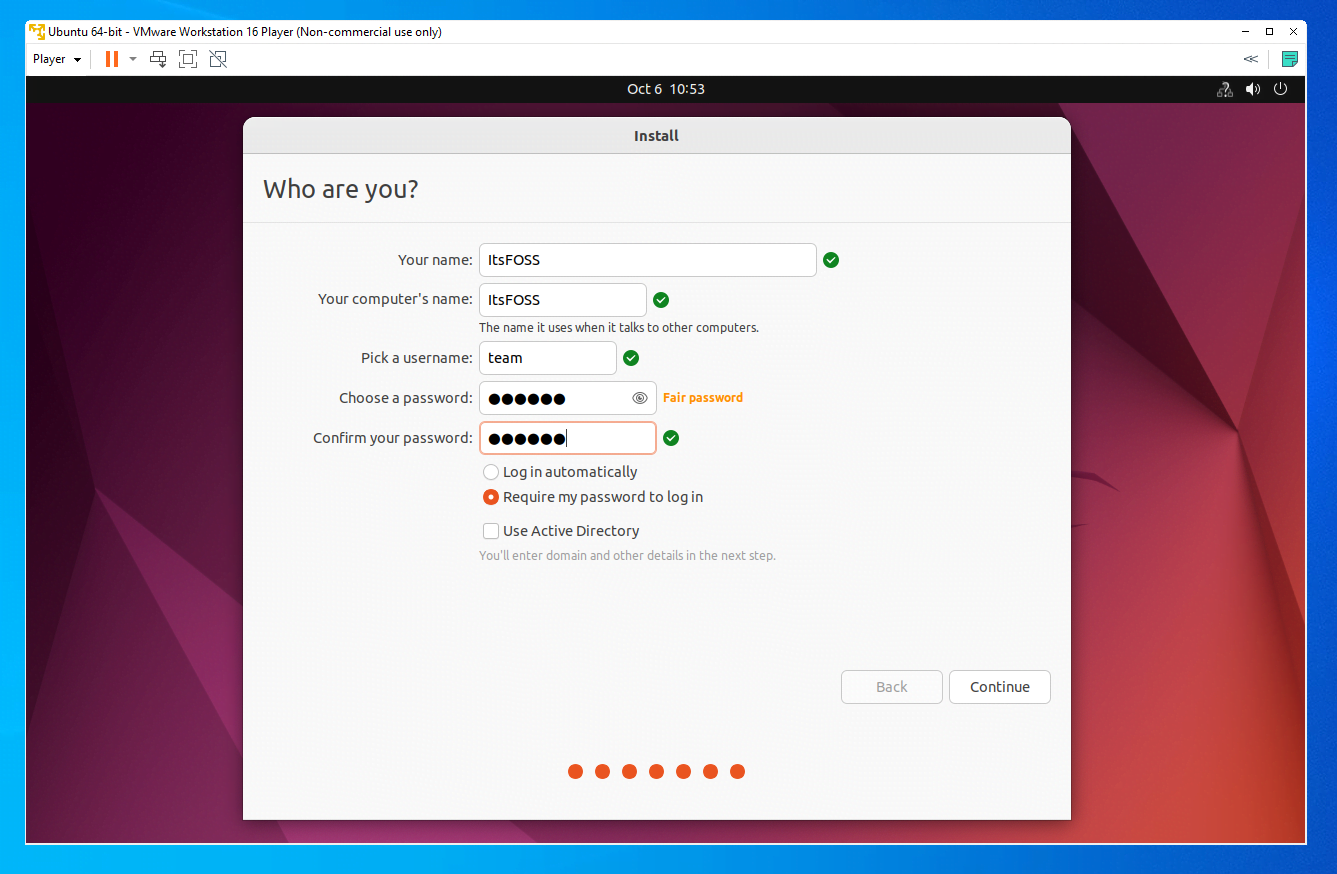Click the Unity mode icon
This screenshot has height=874, width=1337.
(x=218, y=59)
